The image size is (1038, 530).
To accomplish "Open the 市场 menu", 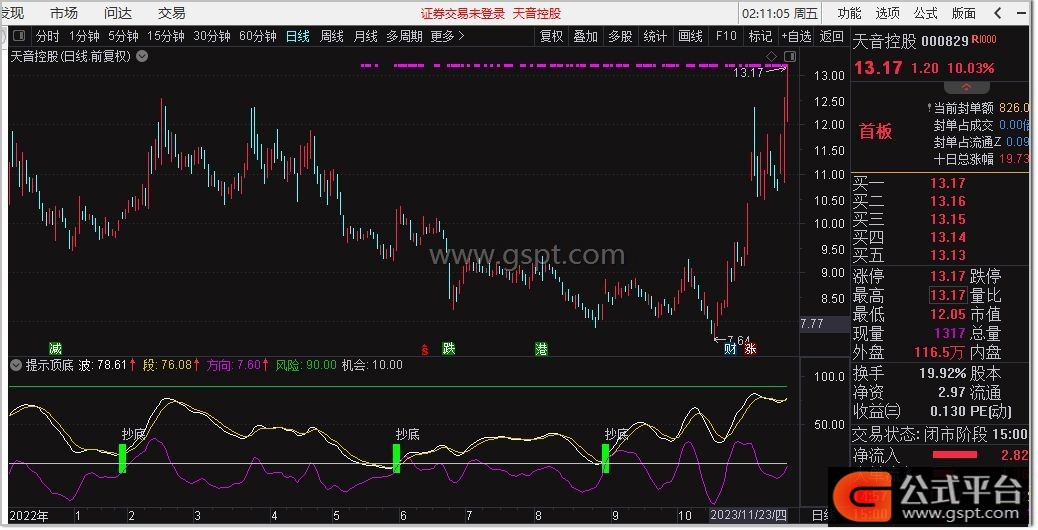I will pos(64,13).
